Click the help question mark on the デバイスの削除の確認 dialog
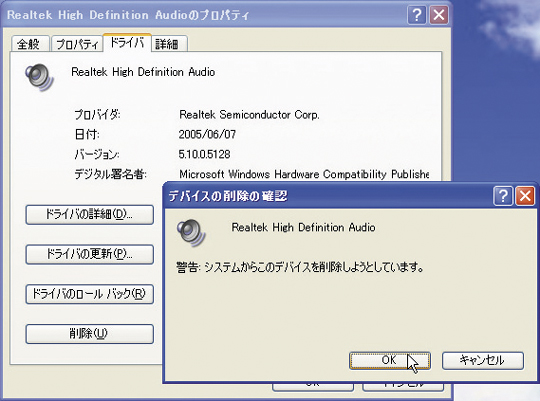This screenshot has width=540, height=401. [503, 196]
